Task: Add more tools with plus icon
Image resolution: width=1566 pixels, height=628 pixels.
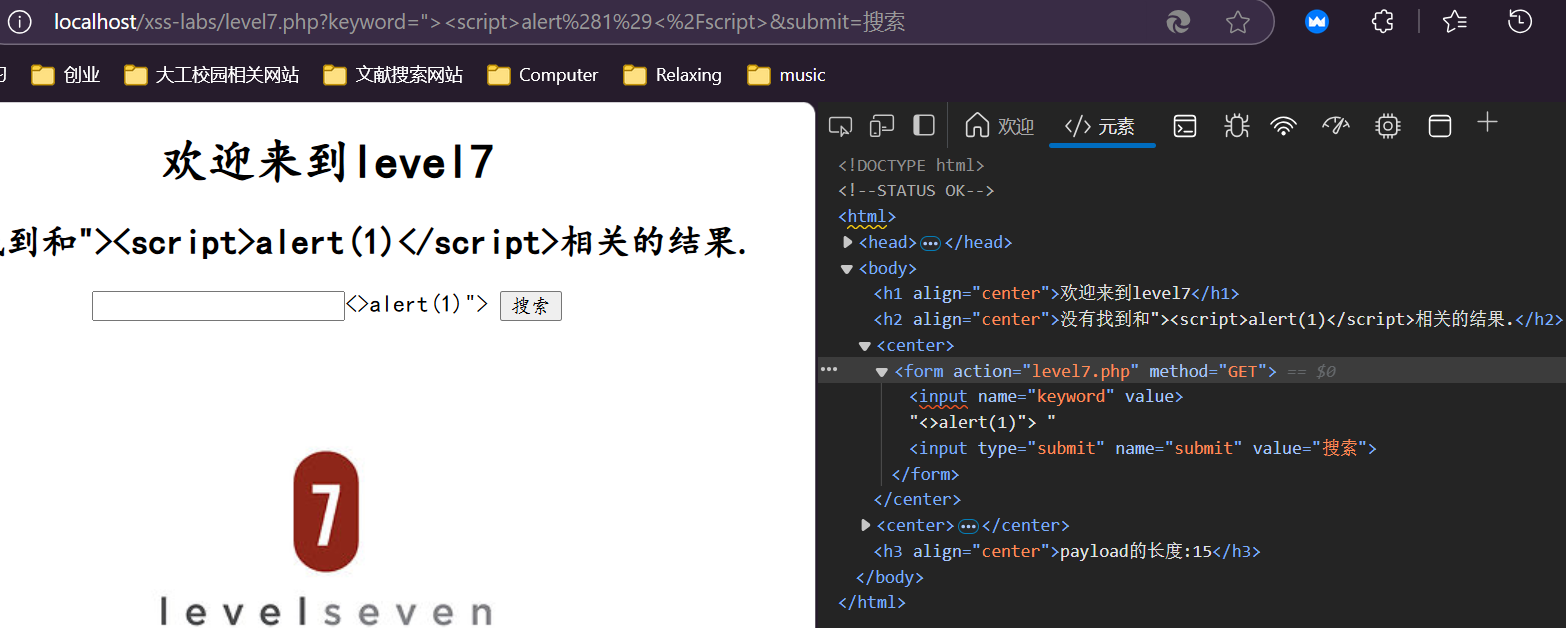Action: (x=1488, y=122)
